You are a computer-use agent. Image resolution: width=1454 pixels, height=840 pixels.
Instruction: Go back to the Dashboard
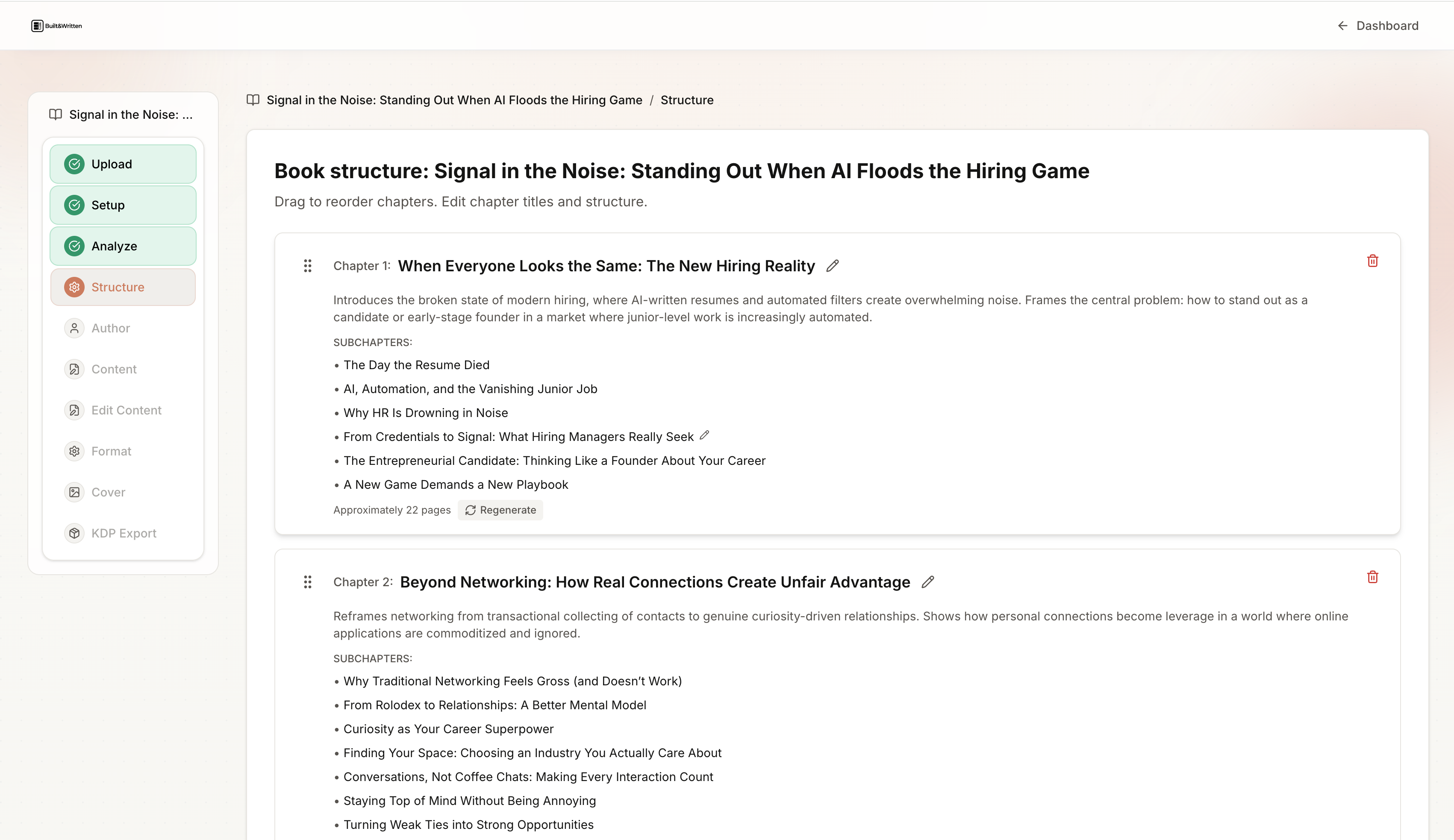tap(1378, 26)
